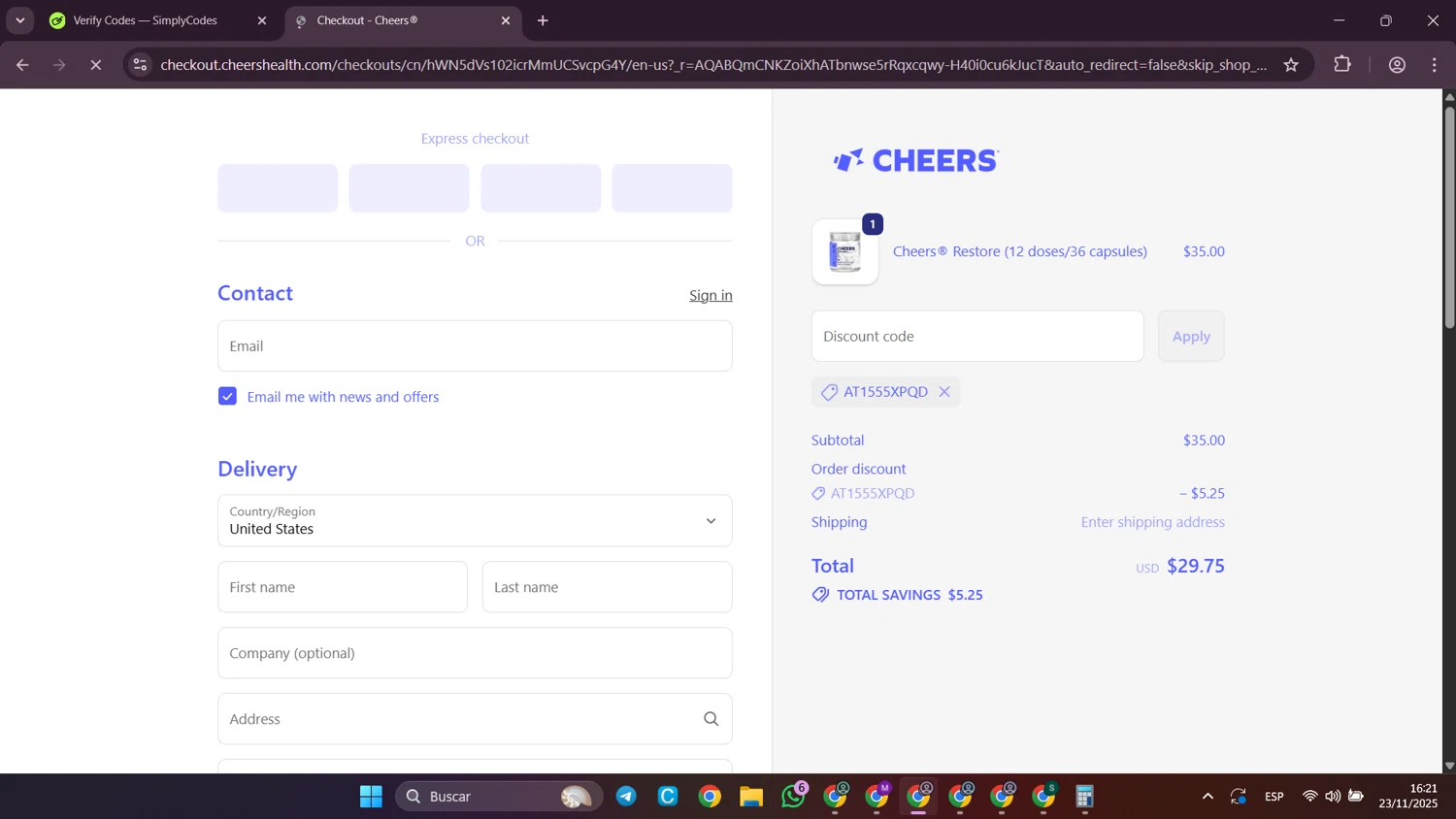The height and width of the screenshot is (819, 1456).
Task: Open Chrome's three-dot menu
Action: click(1435, 65)
